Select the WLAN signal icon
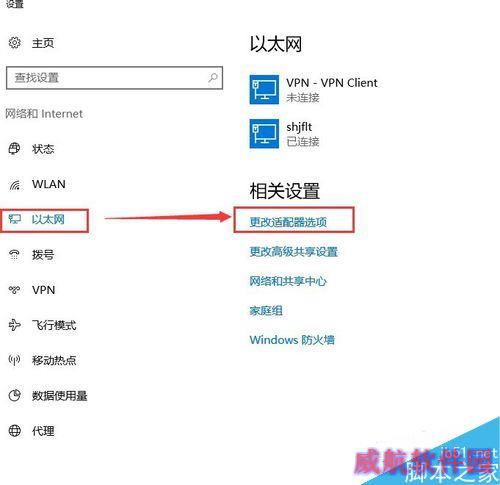 [14, 184]
